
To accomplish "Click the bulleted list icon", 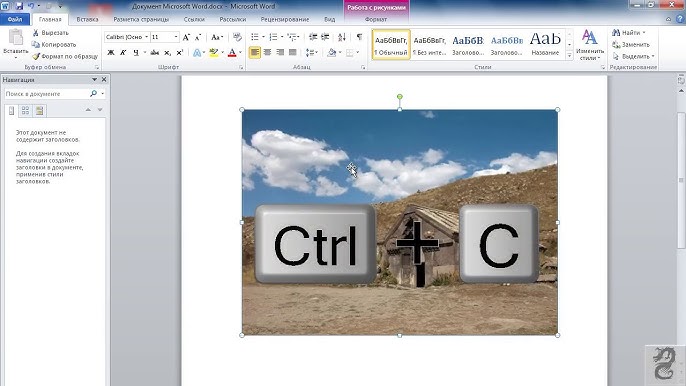I will [x=255, y=37].
